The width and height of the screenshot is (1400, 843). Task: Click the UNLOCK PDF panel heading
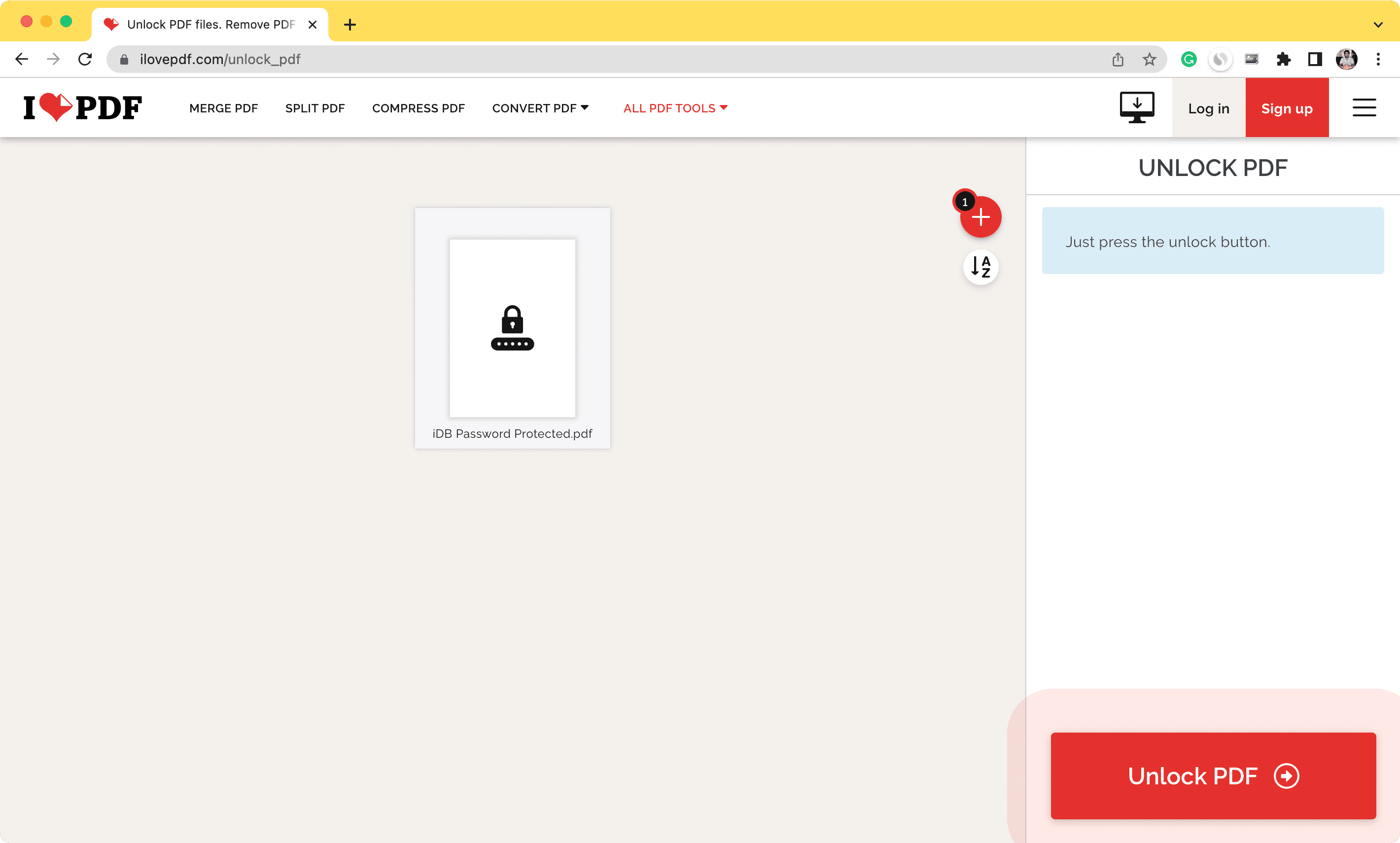[1213, 168]
